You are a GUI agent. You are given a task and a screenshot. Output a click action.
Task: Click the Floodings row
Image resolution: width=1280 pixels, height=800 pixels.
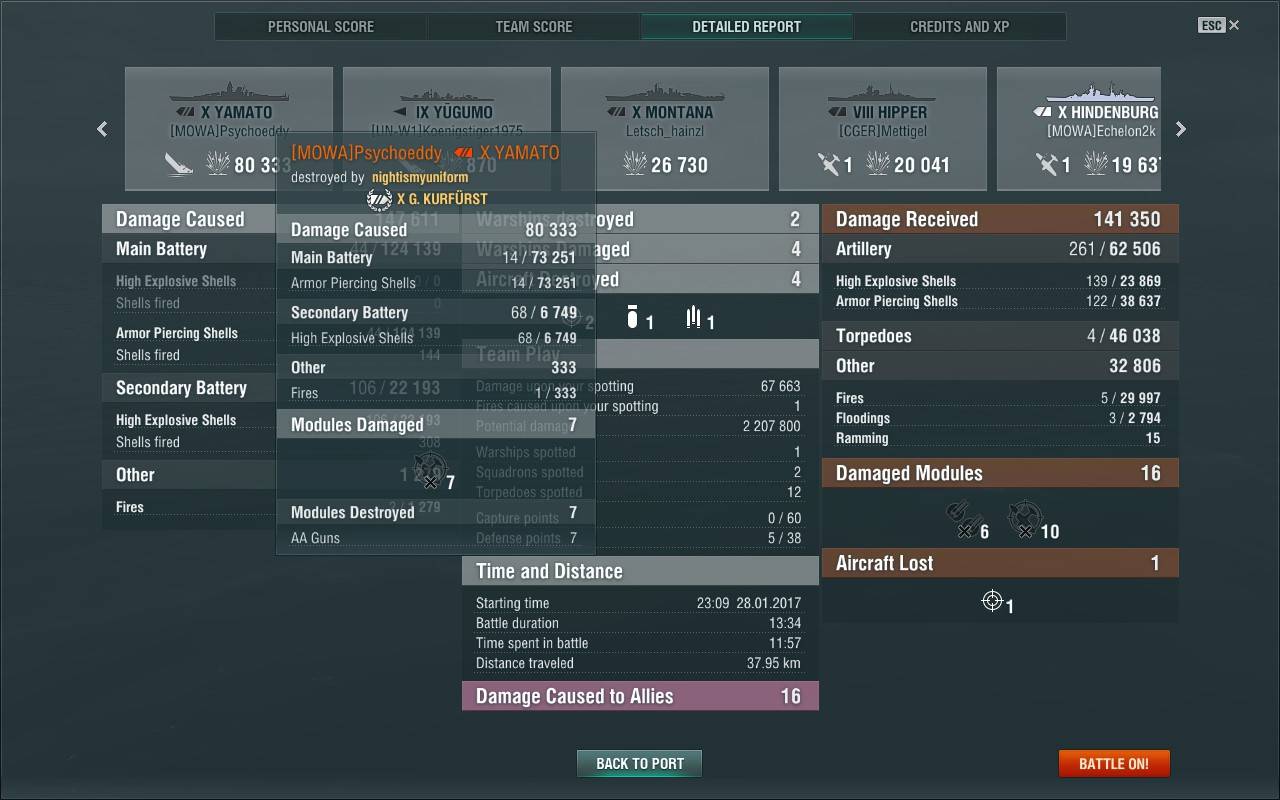[x=1000, y=418]
